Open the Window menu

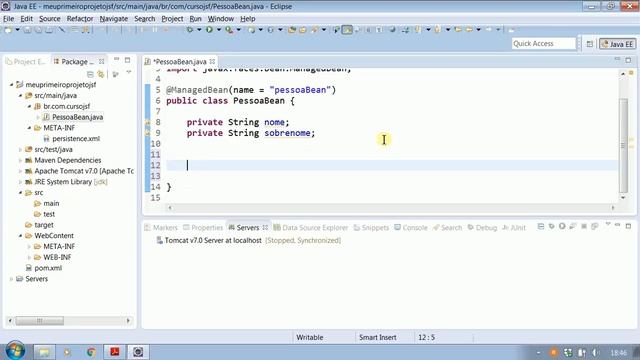221,19
